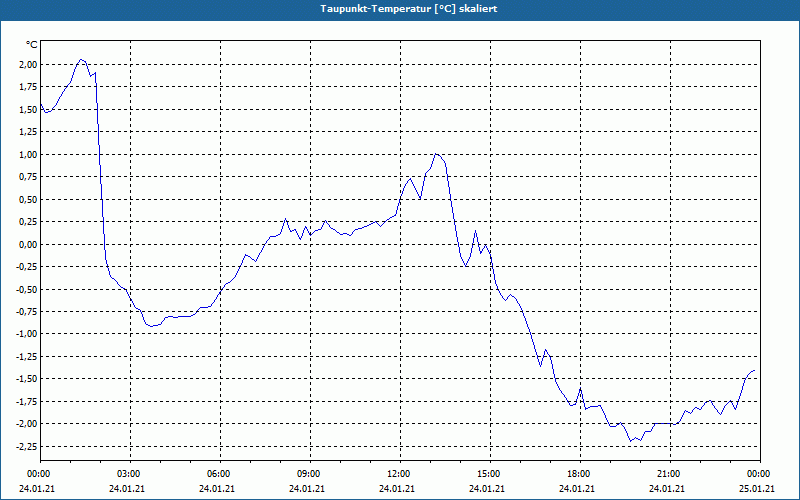Image resolution: width=800 pixels, height=500 pixels.
Task: Click the 24.01.21 date under 06:00
Action: [x=217, y=488]
